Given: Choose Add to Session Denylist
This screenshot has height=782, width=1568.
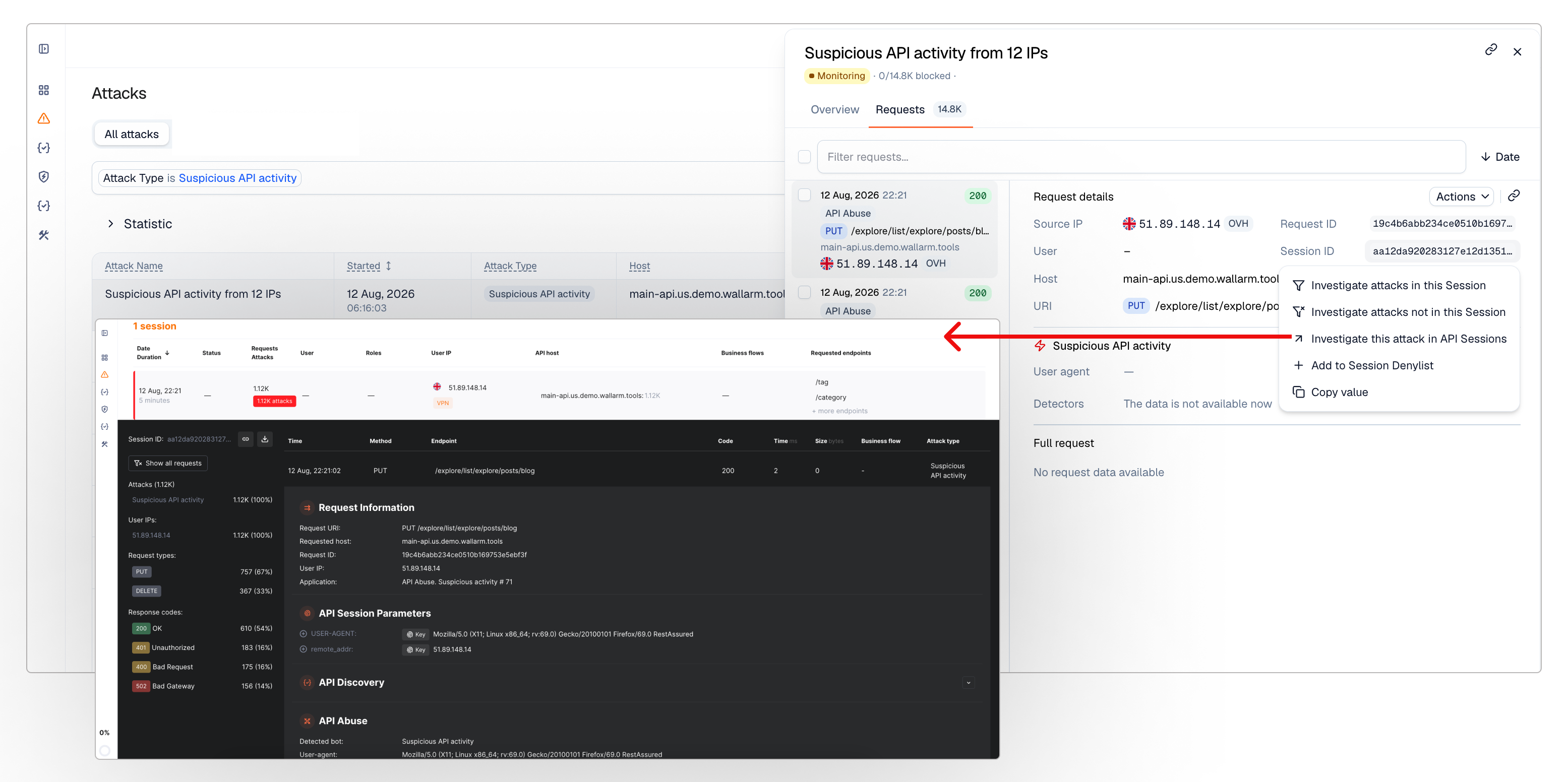Looking at the screenshot, I should tap(1398, 365).
